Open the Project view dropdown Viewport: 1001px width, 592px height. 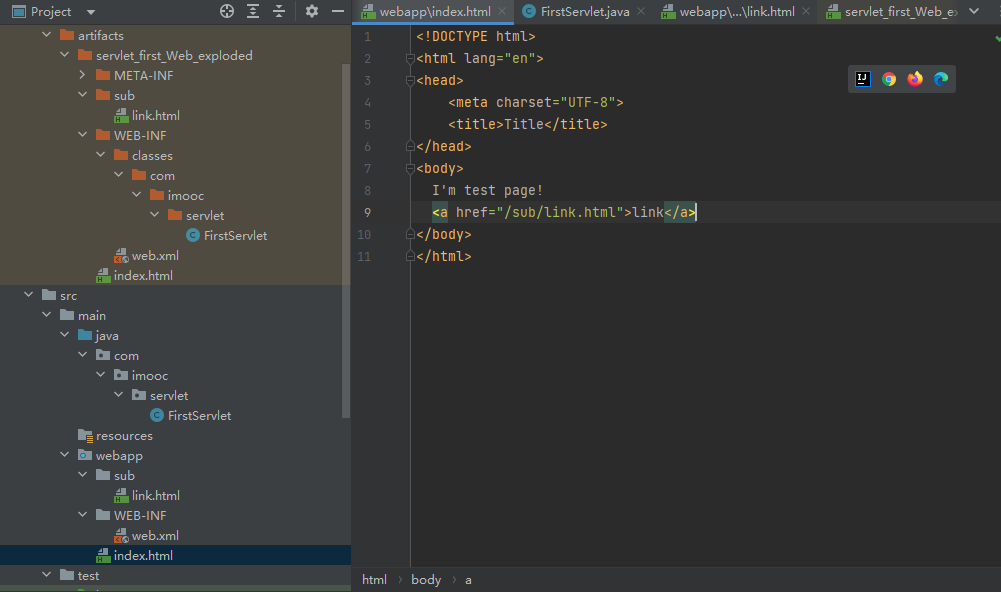[x=91, y=12]
